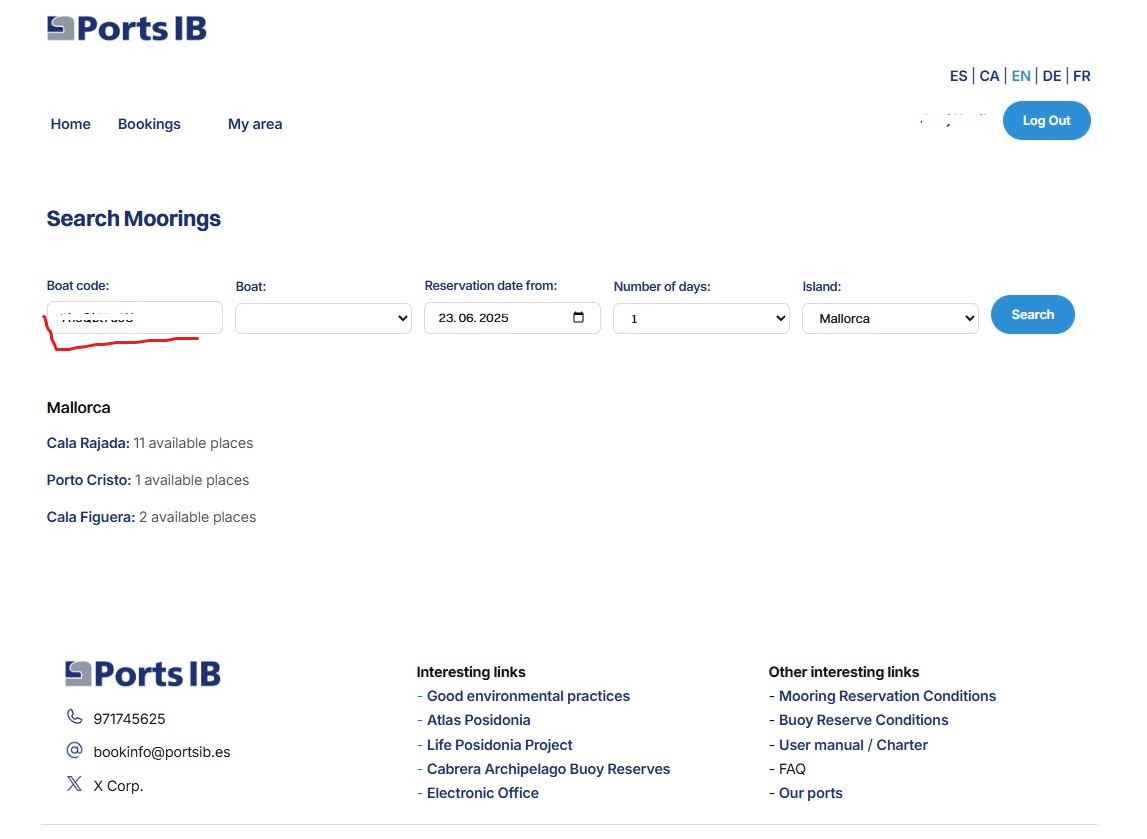Click the X Corp. social icon

point(74,784)
